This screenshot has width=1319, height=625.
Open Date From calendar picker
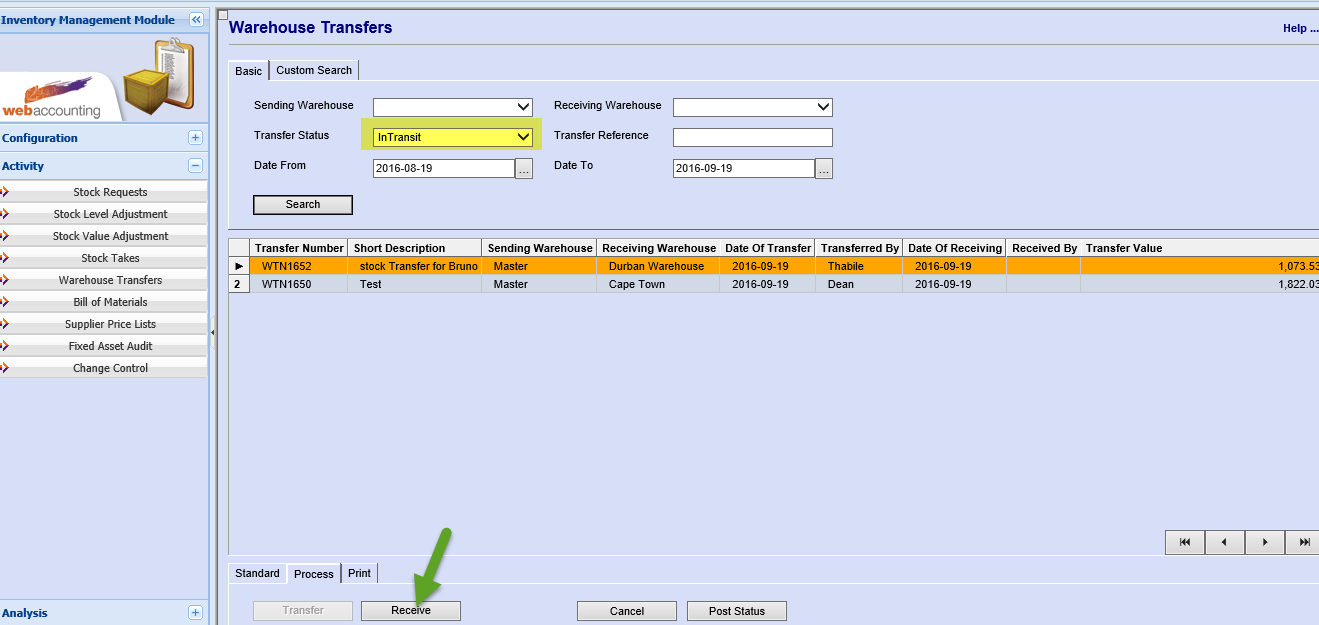[524, 169]
